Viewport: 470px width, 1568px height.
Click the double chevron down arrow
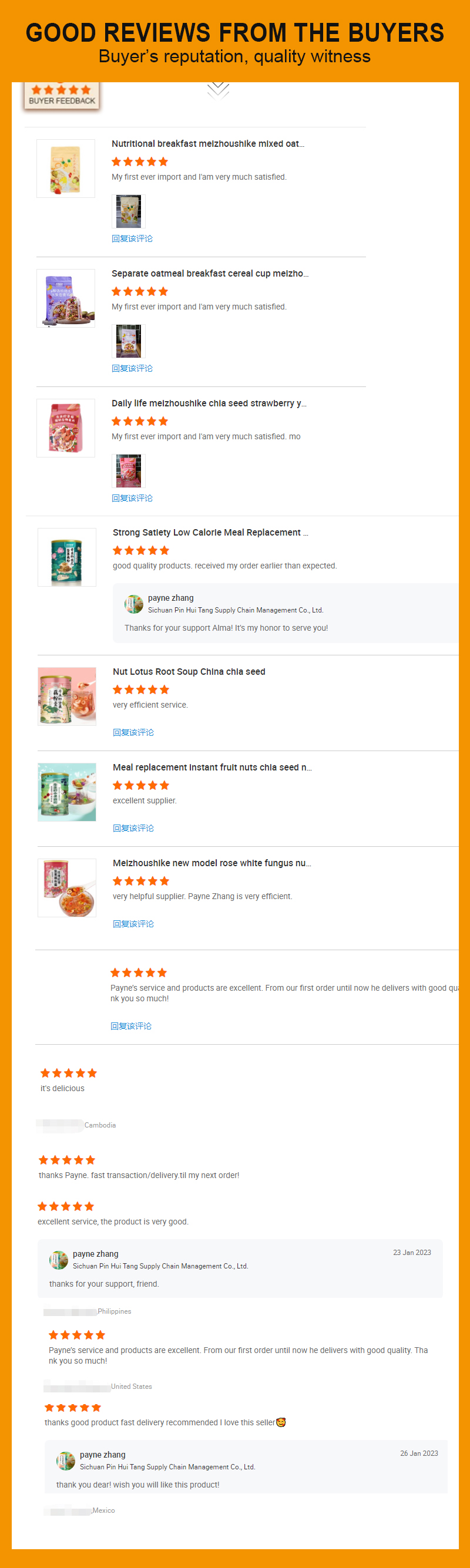tap(218, 89)
